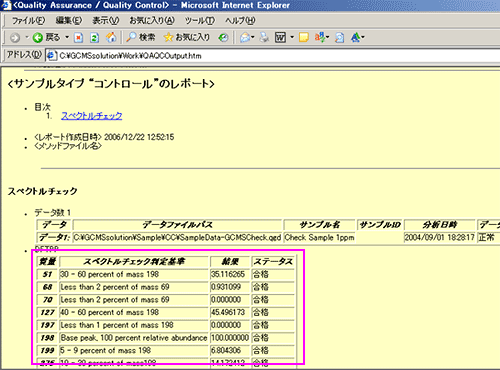Open the ツール(T) menu
This screenshot has height=370, width=500.
pyautogui.click(x=200, y=21)
